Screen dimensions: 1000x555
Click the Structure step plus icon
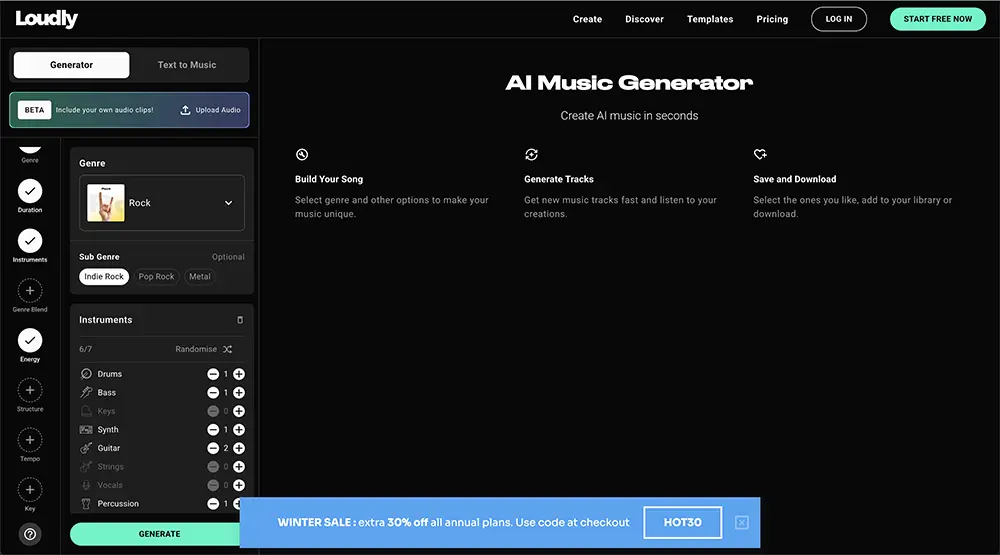click(30, 390)
